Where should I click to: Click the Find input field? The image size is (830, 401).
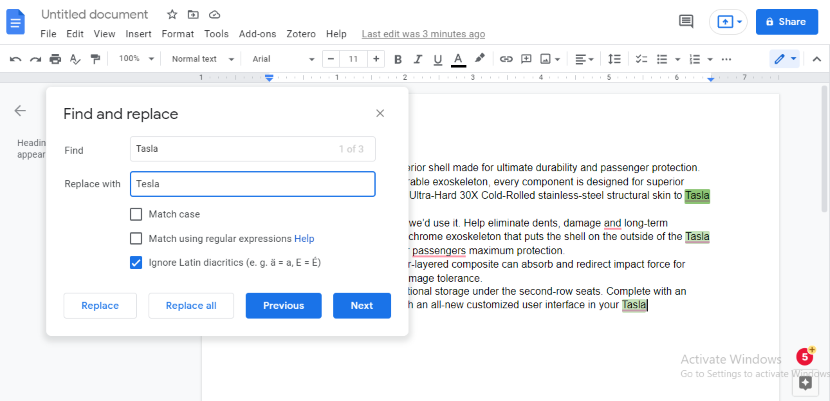pyautogui.click(x=253, y=149)
